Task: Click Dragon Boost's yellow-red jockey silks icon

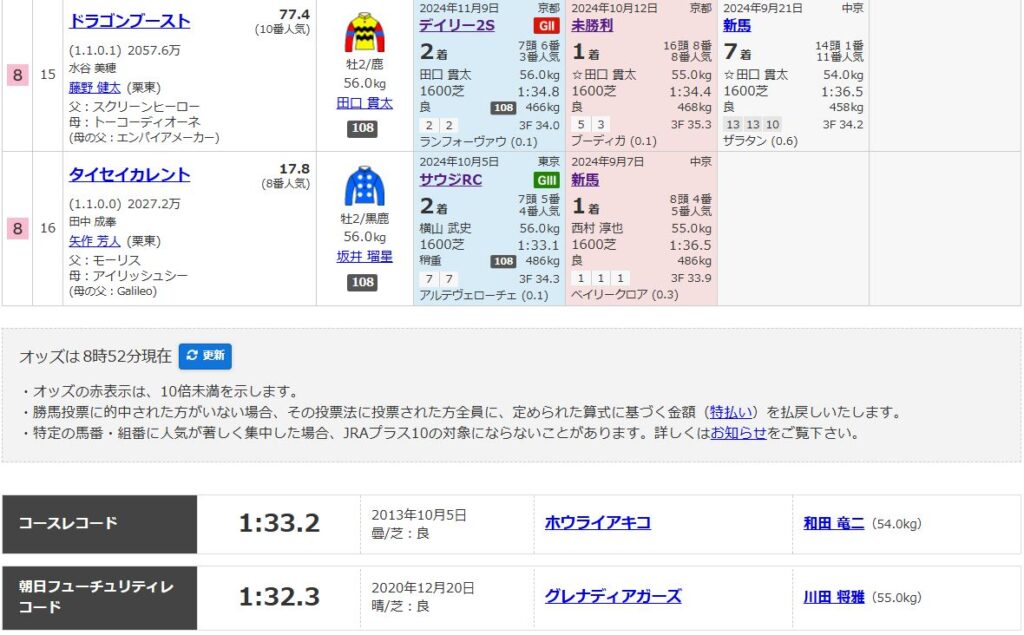Action: [364, 33]
